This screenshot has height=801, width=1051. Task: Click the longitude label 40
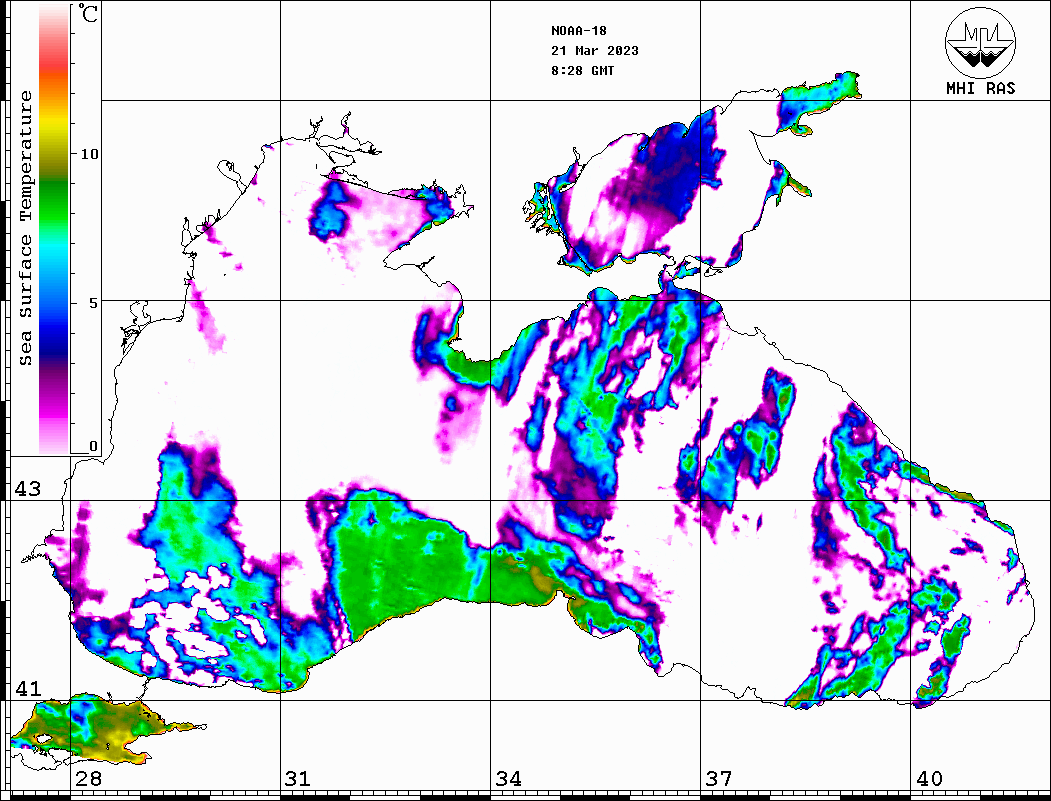tap(929, 778)
